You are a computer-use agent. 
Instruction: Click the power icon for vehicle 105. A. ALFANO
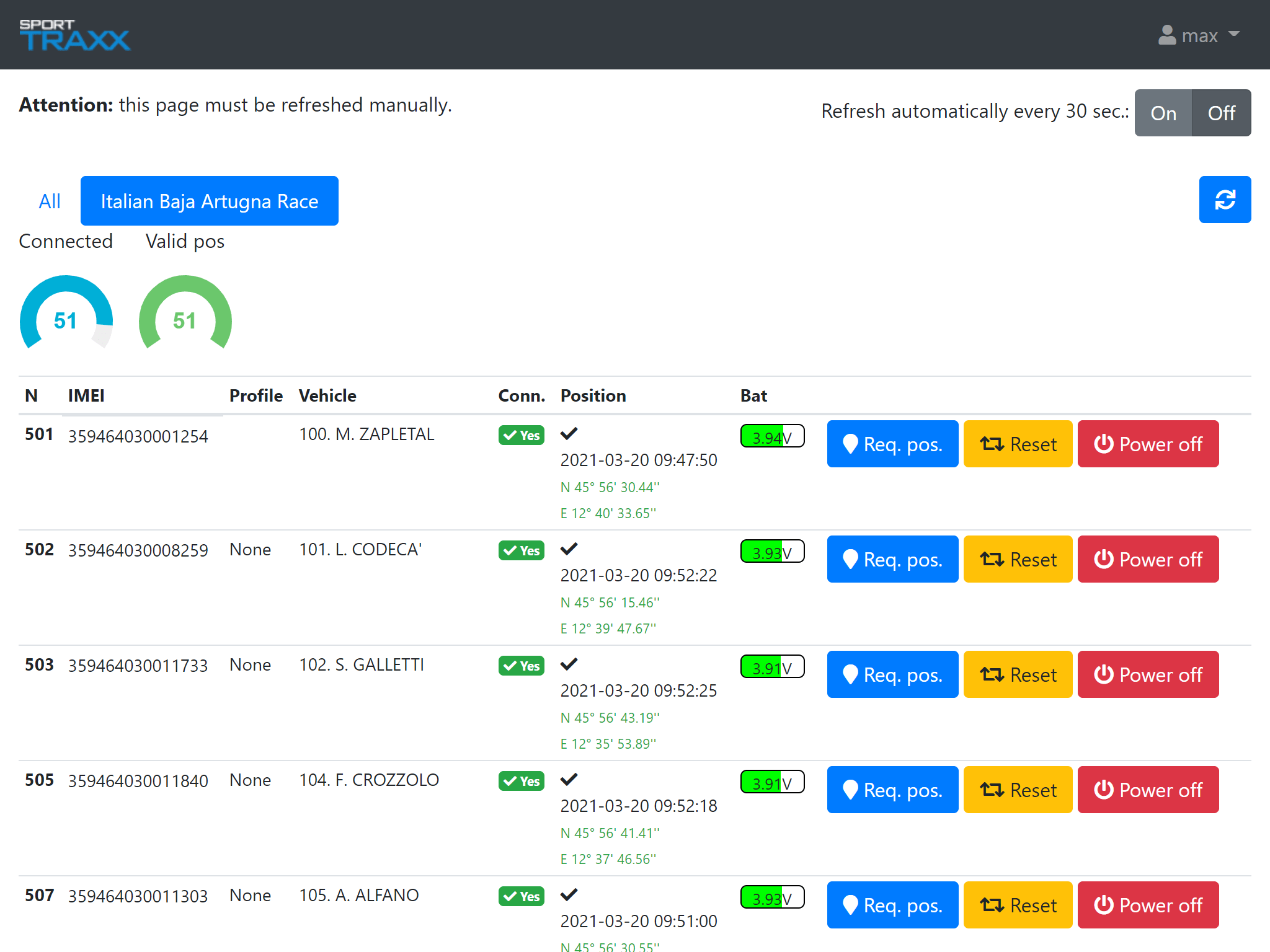point(1106,905)
